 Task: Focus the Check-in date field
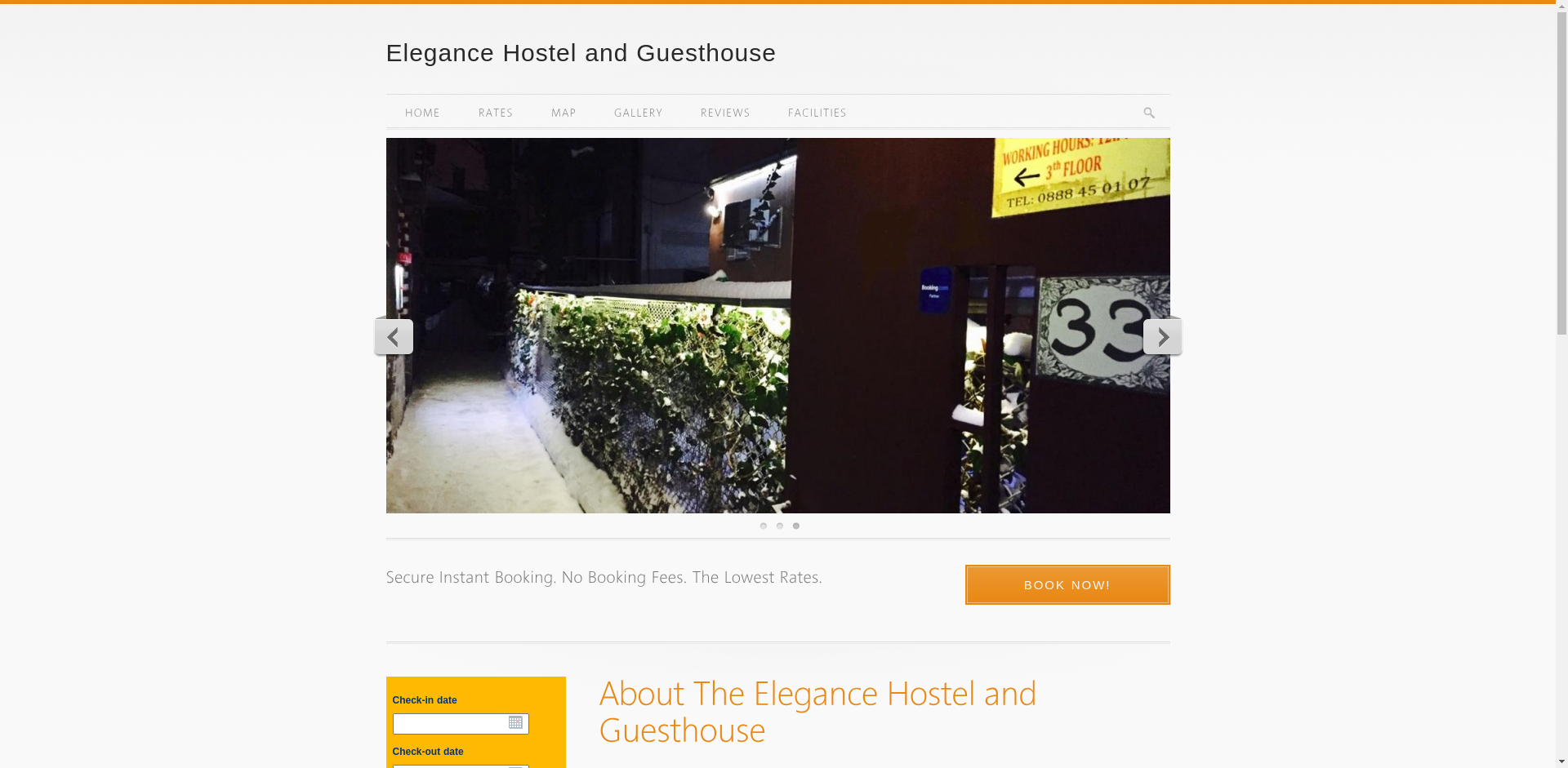(461, 724)
